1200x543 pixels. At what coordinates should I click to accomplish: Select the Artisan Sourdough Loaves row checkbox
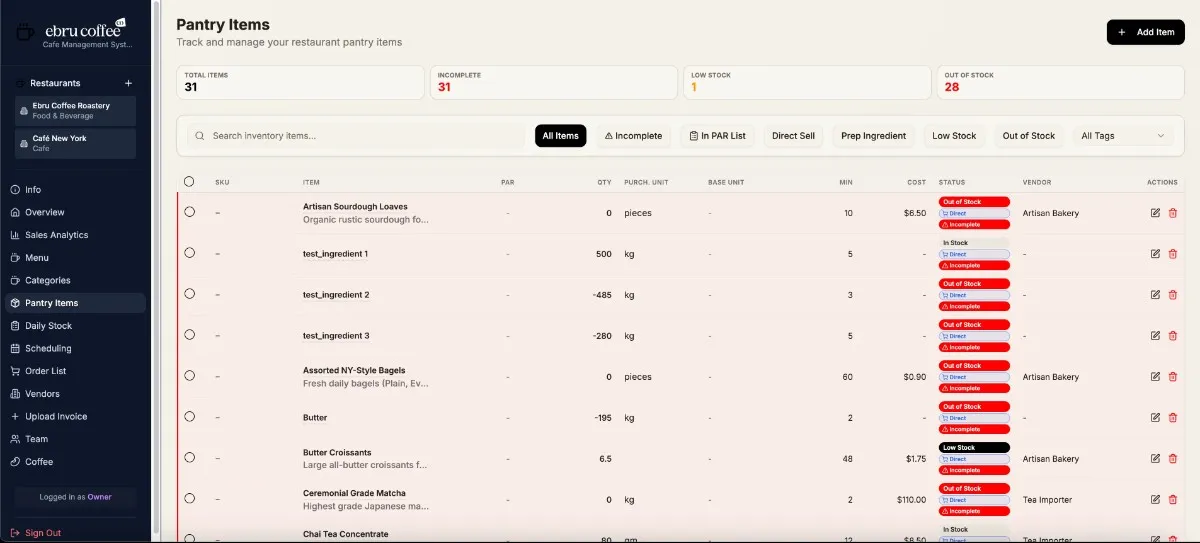(x=189, y=212)
